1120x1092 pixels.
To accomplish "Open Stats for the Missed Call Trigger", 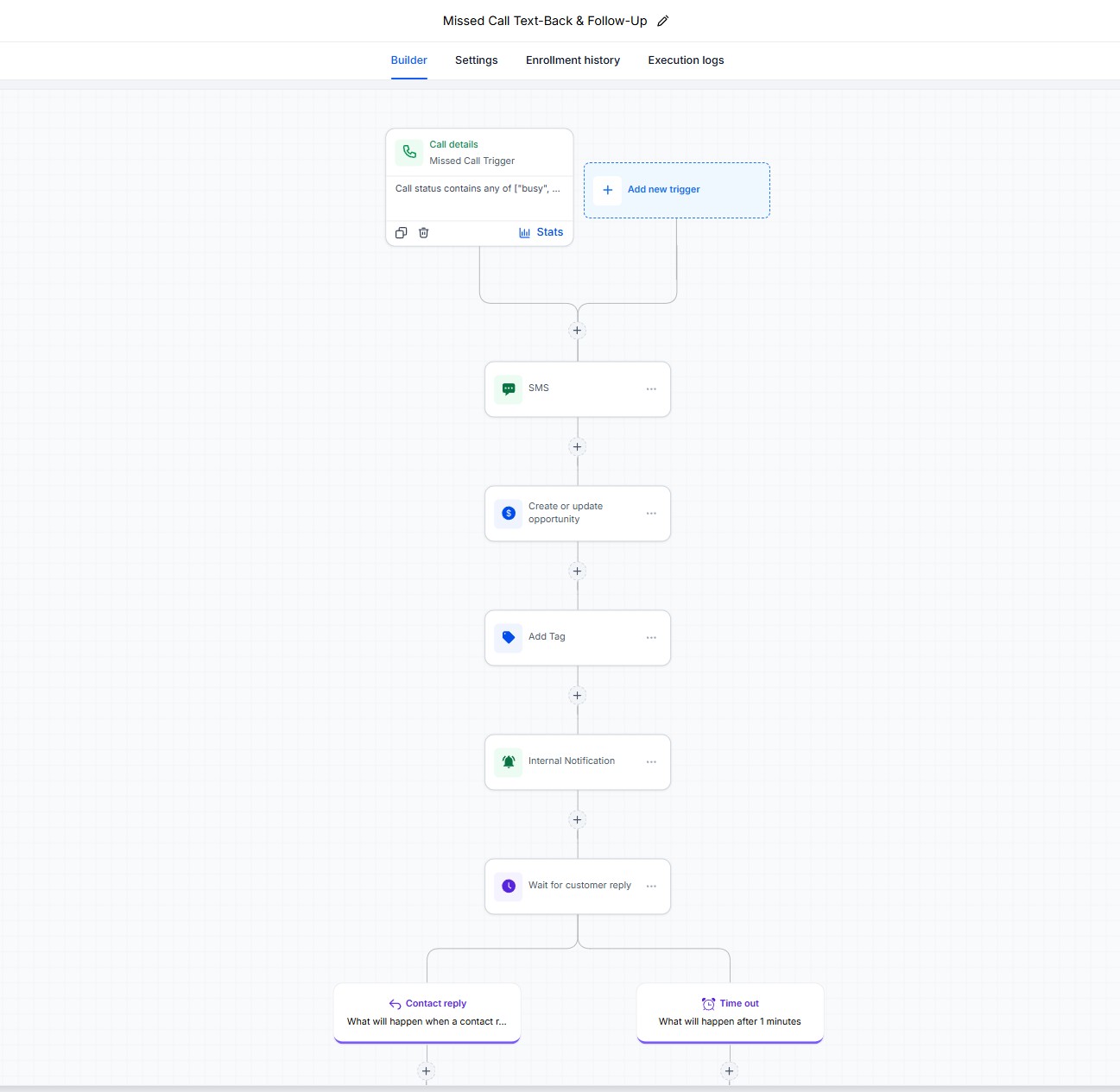I will coord(541,232).
